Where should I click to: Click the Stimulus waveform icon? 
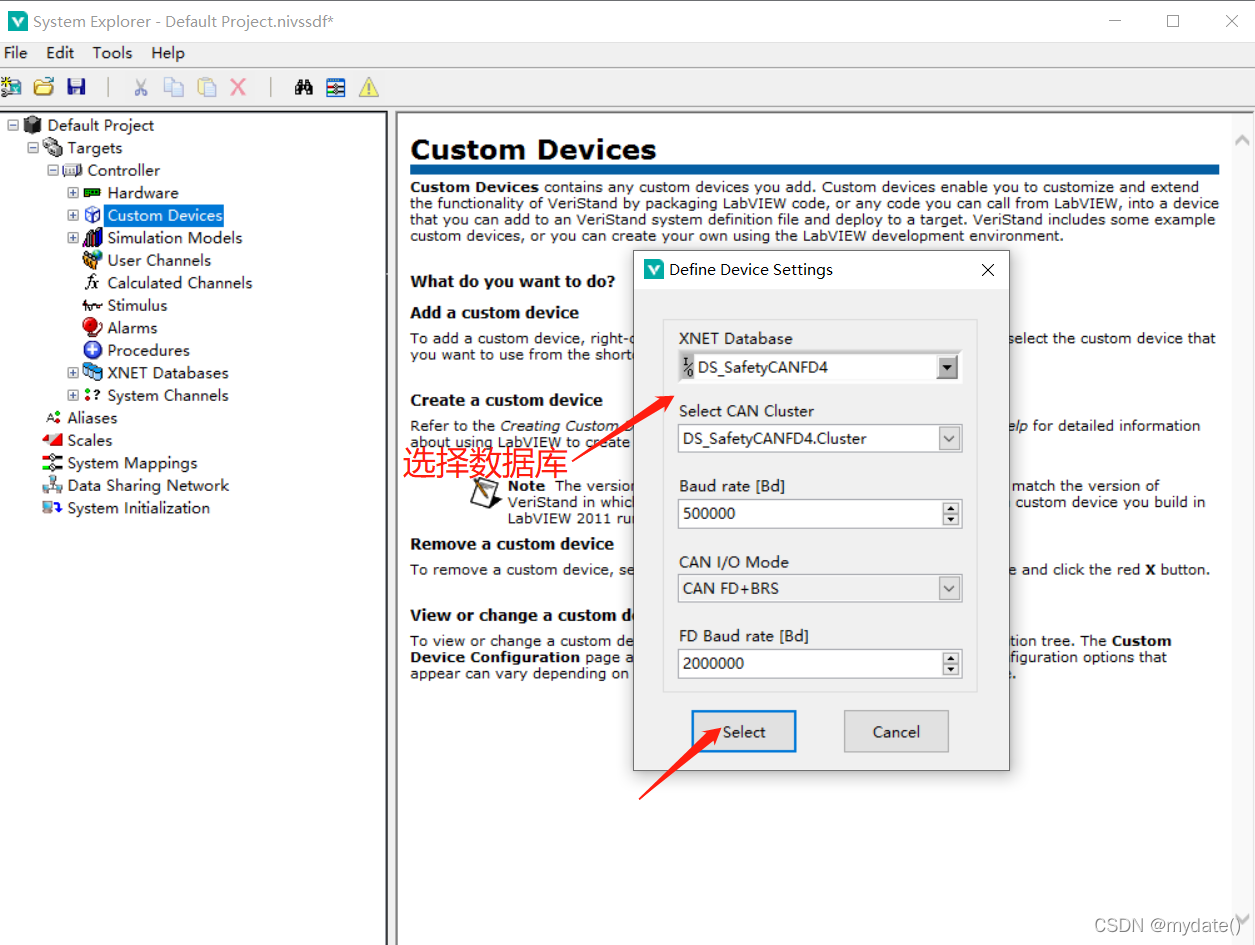coord(93,305)
